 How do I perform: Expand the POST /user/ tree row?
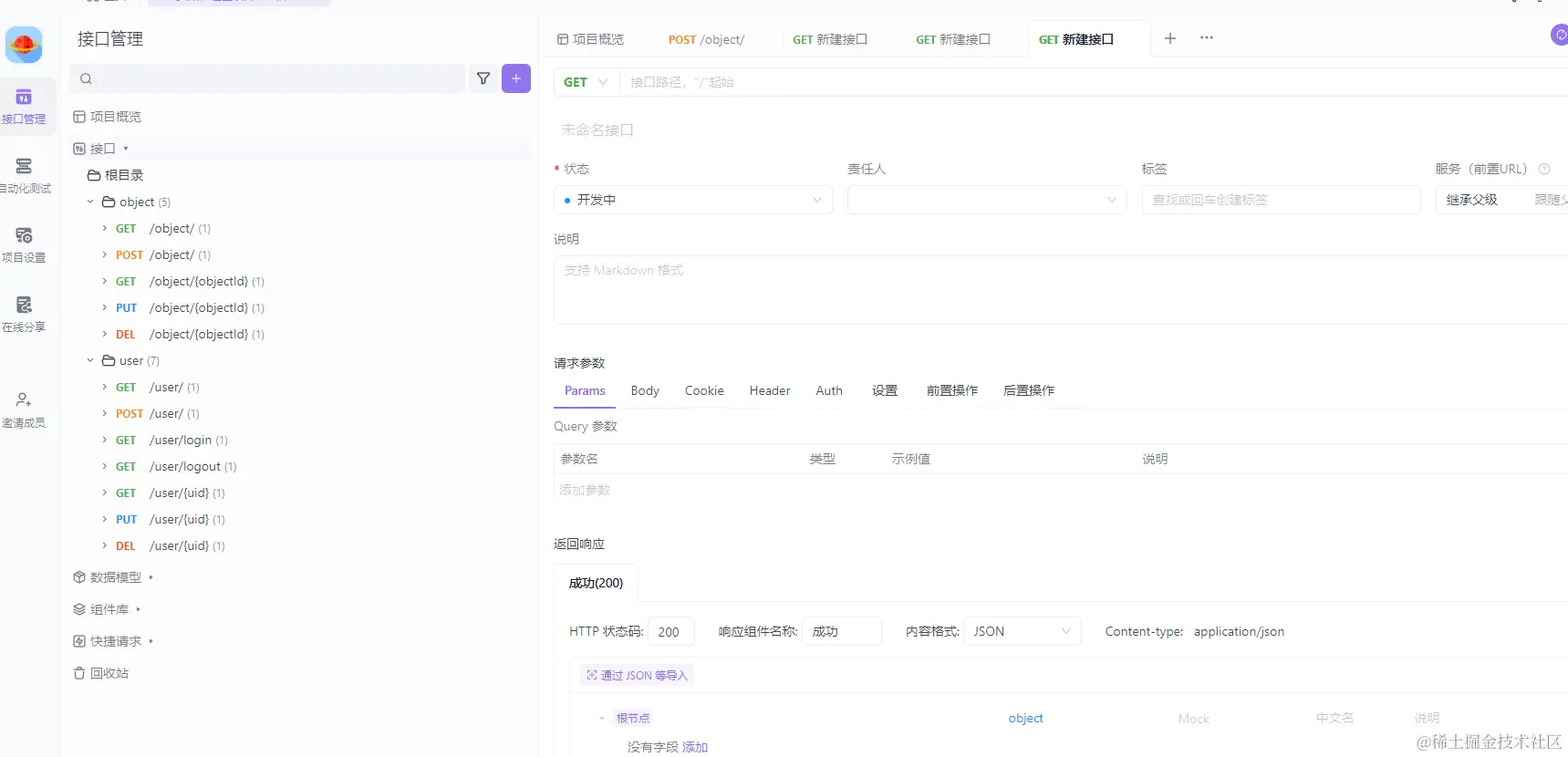click(105, 413)
